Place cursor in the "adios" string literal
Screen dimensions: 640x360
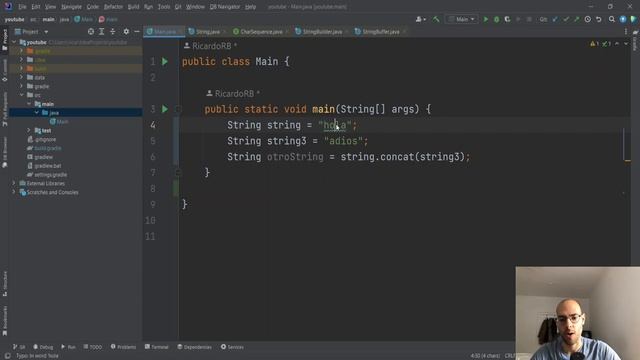pyautogui.click(x=343, y=141)
